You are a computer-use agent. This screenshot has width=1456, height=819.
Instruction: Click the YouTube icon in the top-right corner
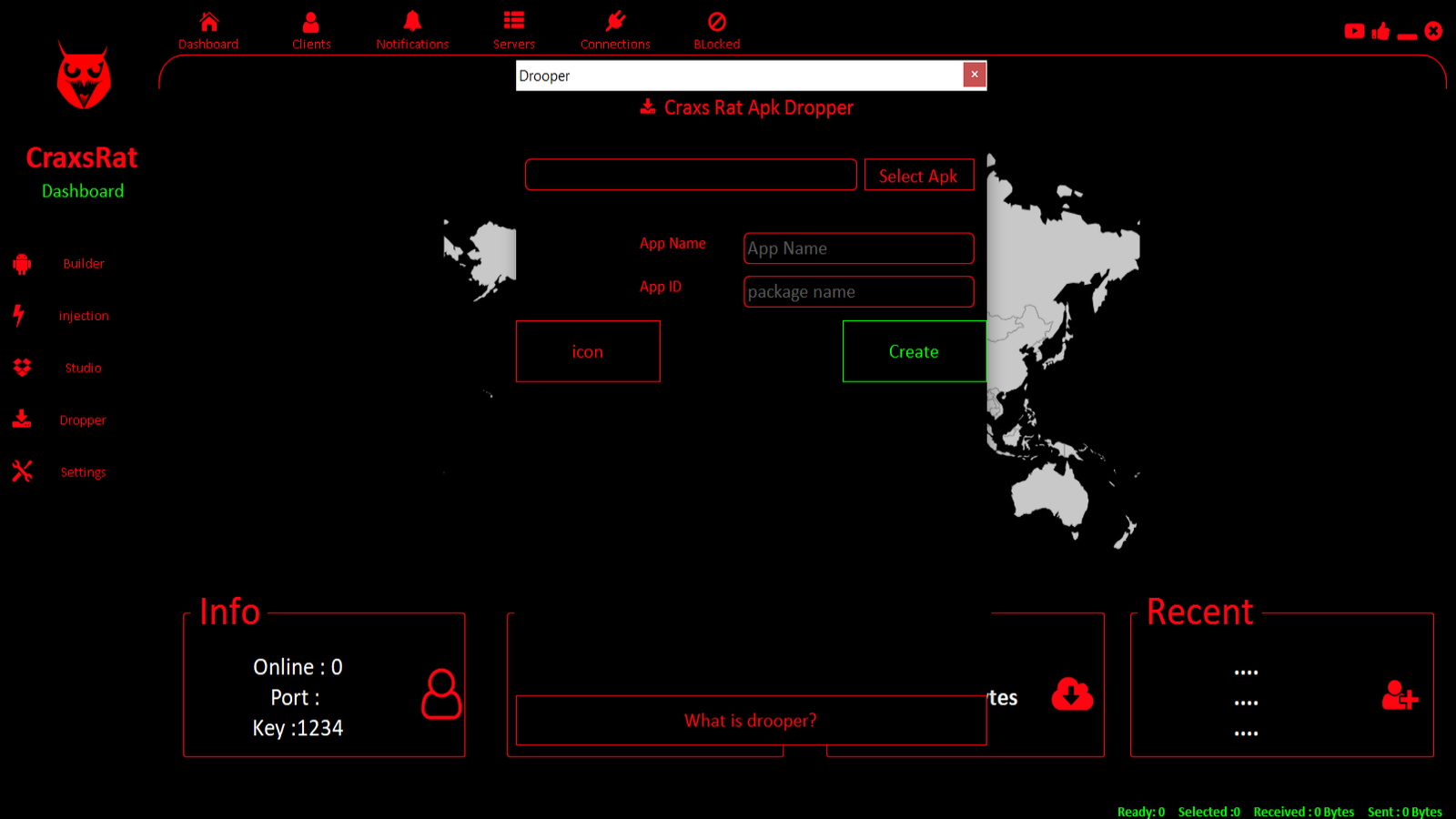(1354, 31)
